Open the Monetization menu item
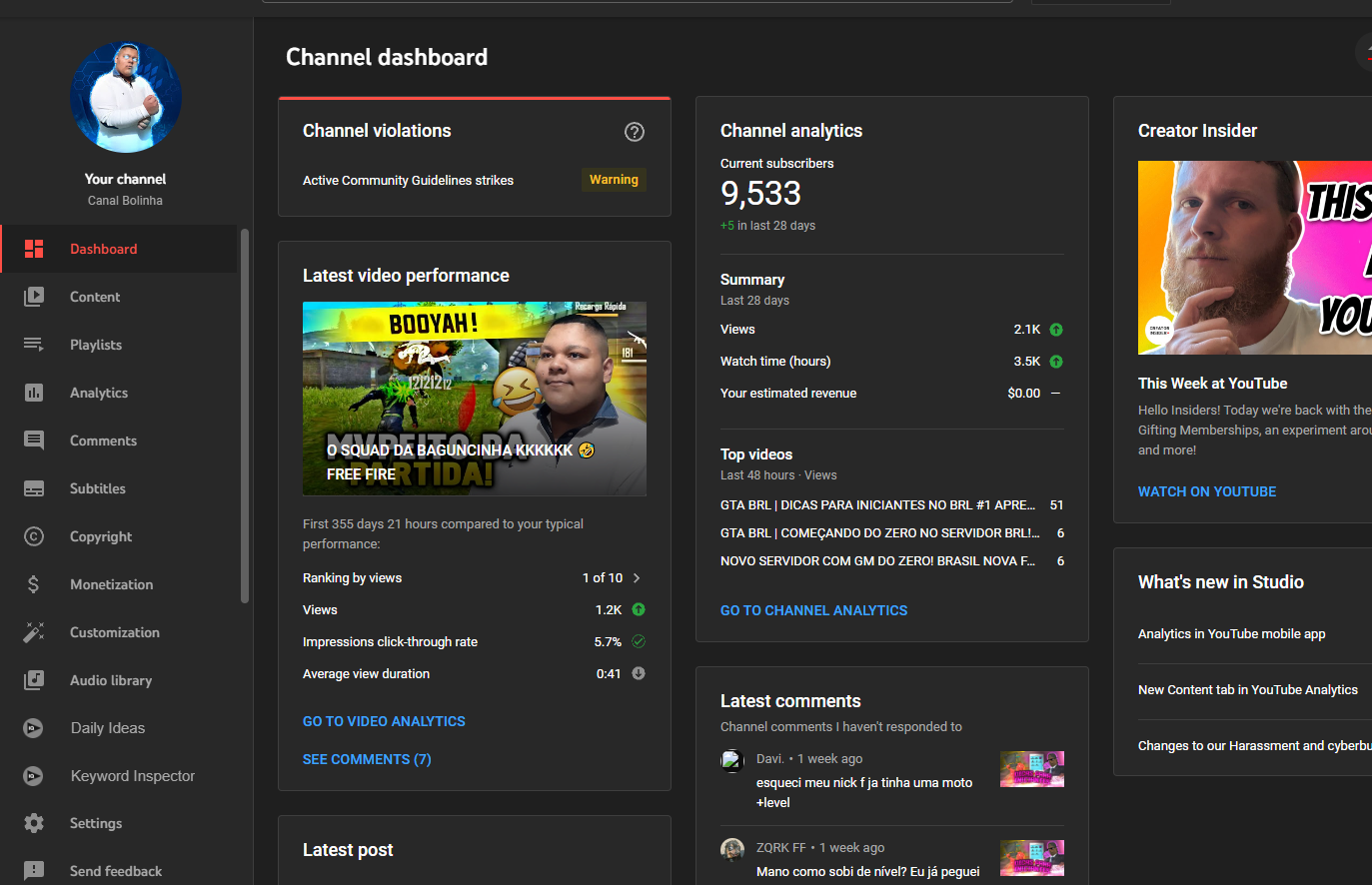The image size is (1372, 885). 118,584
